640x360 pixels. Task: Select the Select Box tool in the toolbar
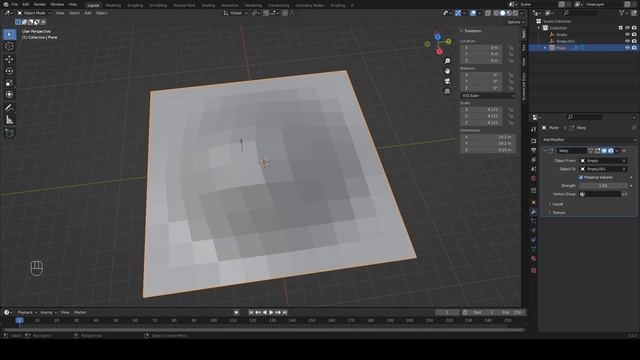click(9, 34)
